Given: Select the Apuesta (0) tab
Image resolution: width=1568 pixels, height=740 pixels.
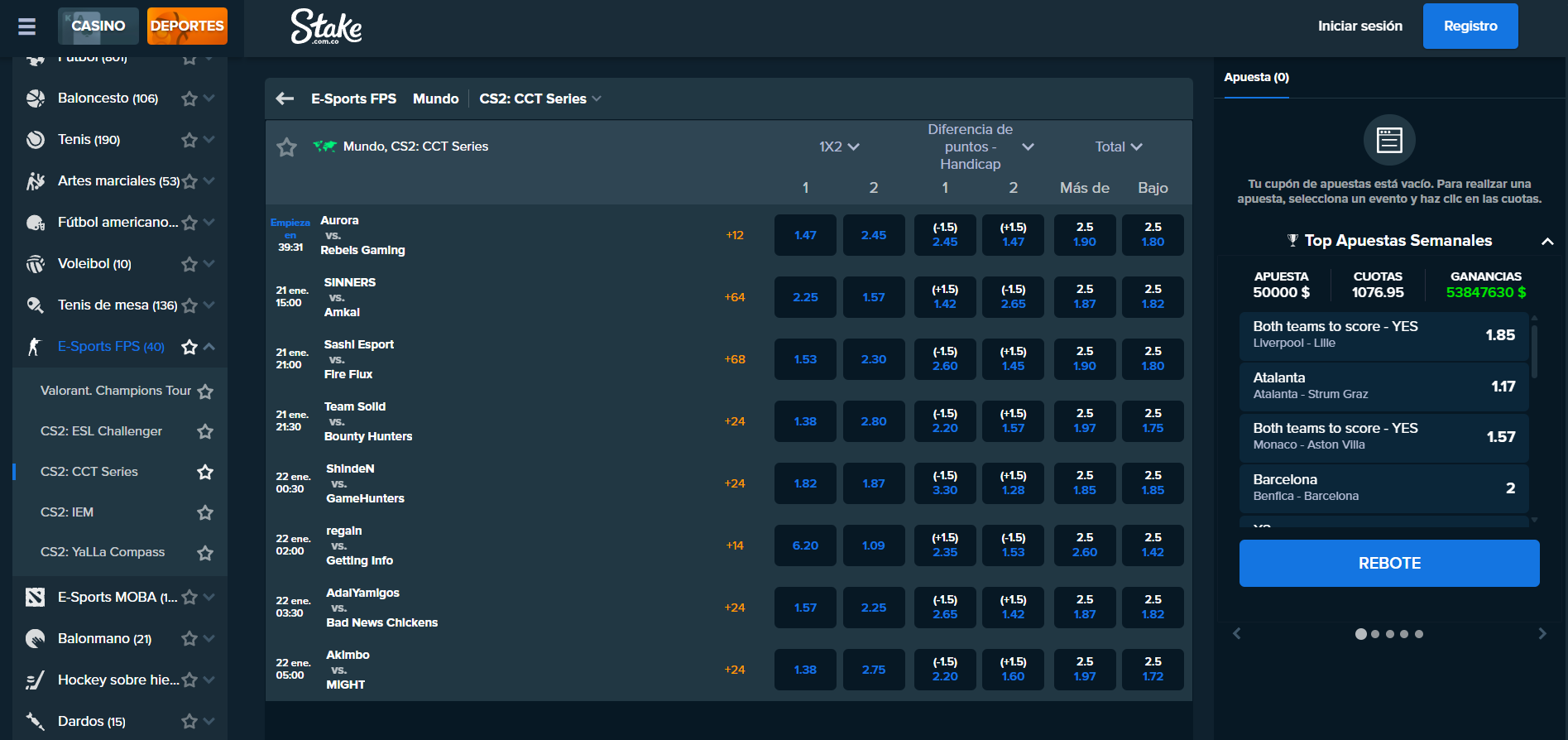Looking at the screenshot, I should (1256, 78).
